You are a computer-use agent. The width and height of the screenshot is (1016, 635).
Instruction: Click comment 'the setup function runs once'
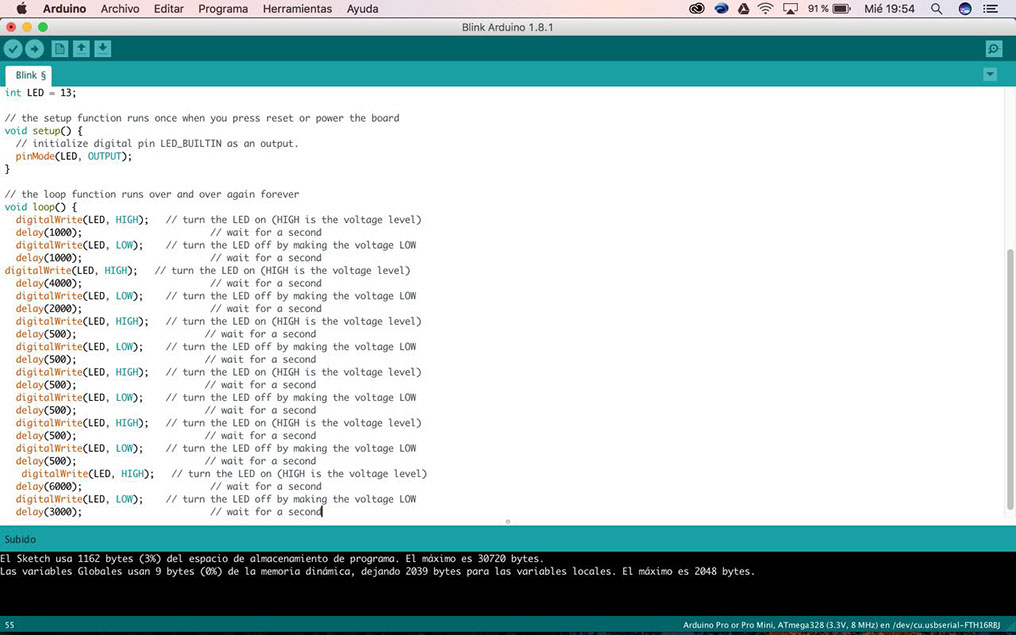pos(202,118)
